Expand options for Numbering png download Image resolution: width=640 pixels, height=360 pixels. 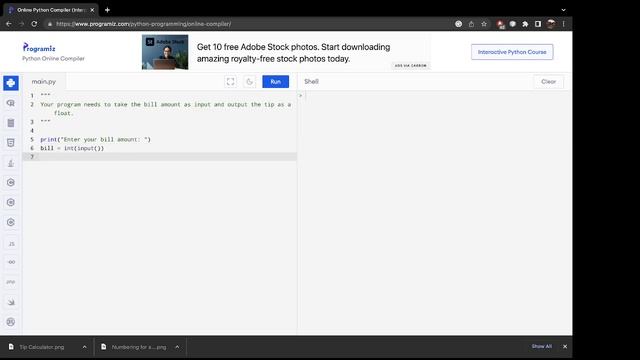(177, 347)
